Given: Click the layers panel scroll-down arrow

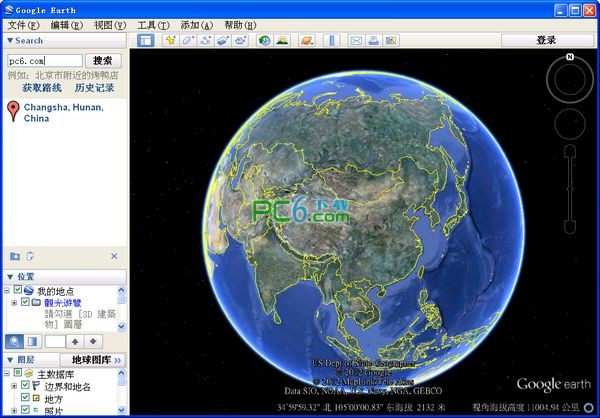Looking at the screenshot, I should (121, 409).
